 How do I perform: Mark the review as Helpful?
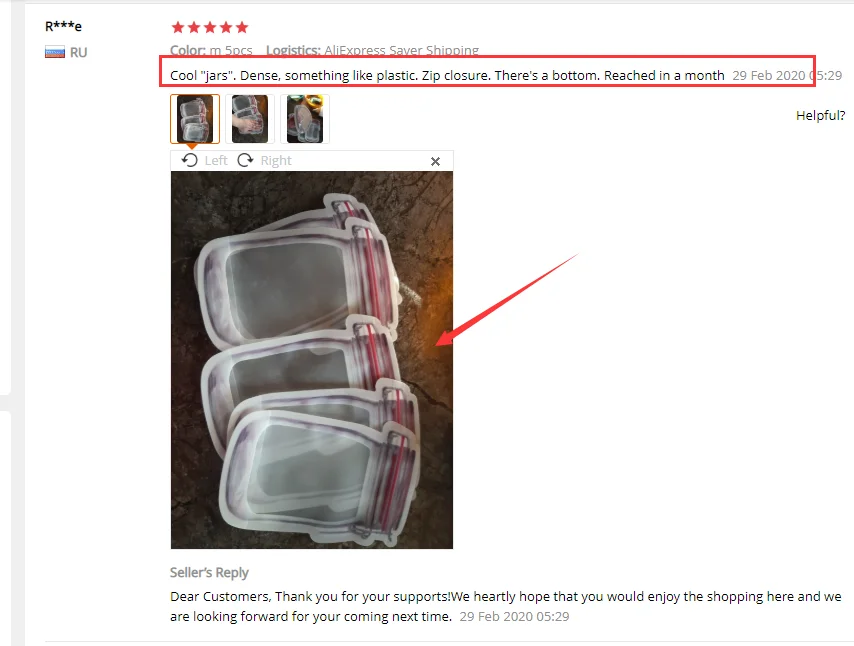pyautogui.click(x=820, y=115)
